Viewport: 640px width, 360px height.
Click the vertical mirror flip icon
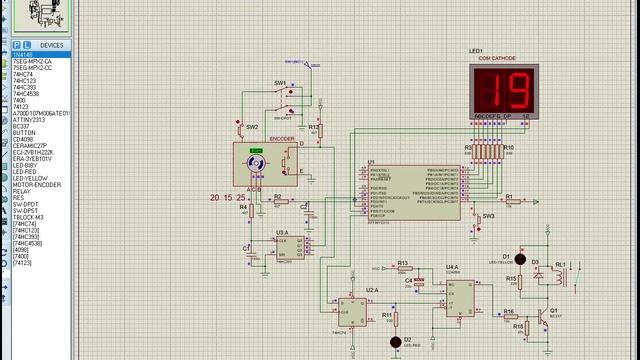(4, 299)
